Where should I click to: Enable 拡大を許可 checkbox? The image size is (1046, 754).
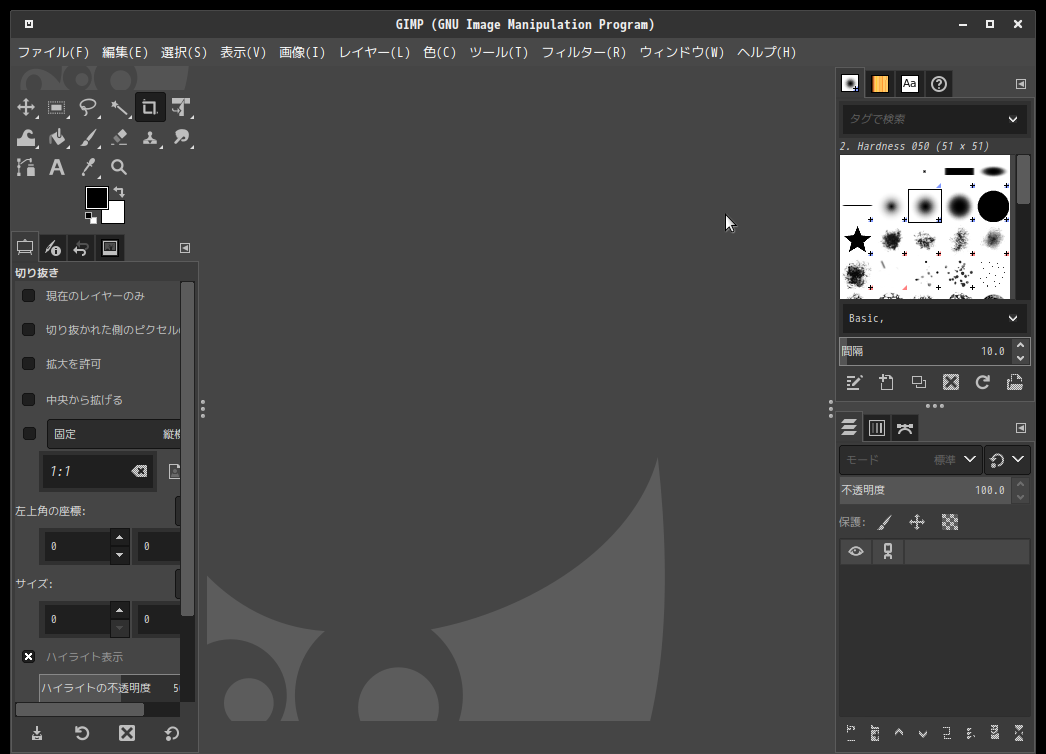click(29, 364)
